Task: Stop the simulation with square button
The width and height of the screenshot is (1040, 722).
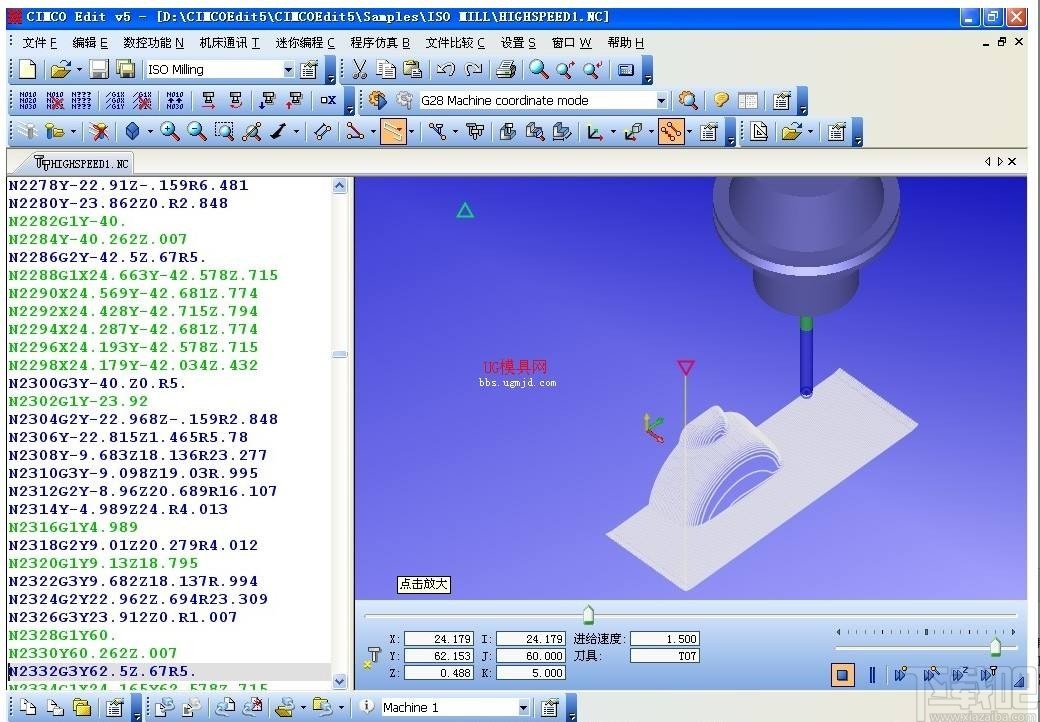Action: [x=842, y=676]
